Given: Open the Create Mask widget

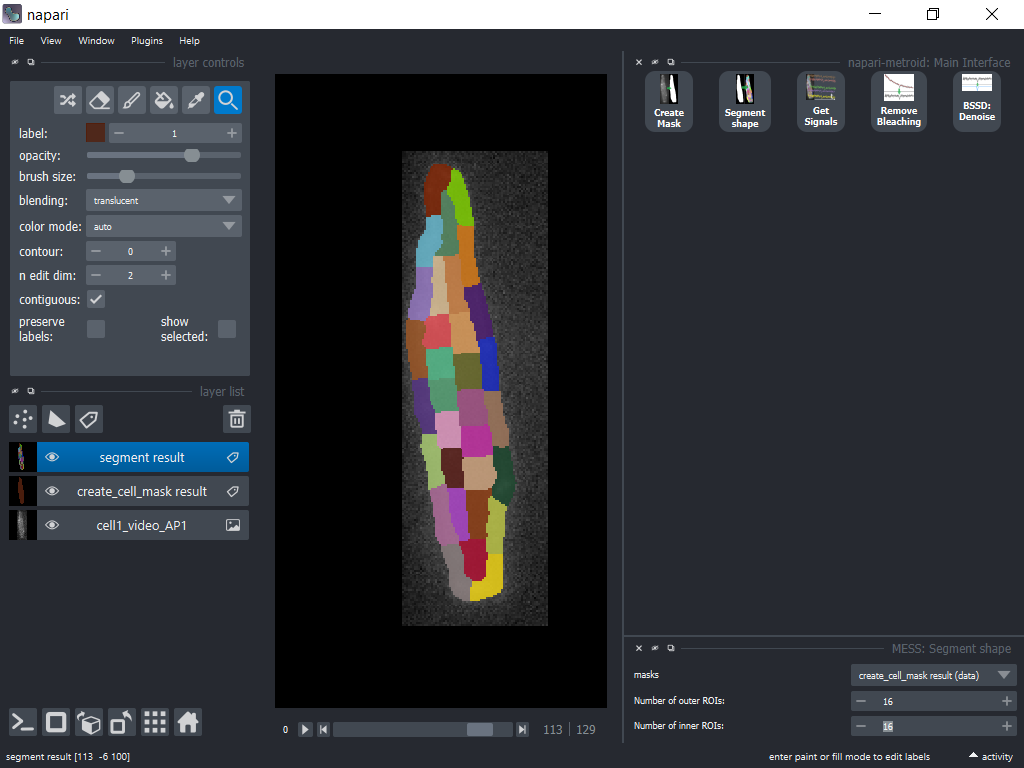Looking at the screenshot, I should coord(669,101).
